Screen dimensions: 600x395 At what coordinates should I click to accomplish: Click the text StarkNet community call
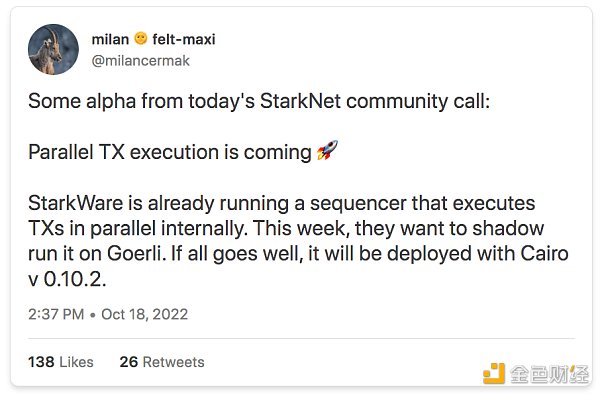click(x=373, y=101)
